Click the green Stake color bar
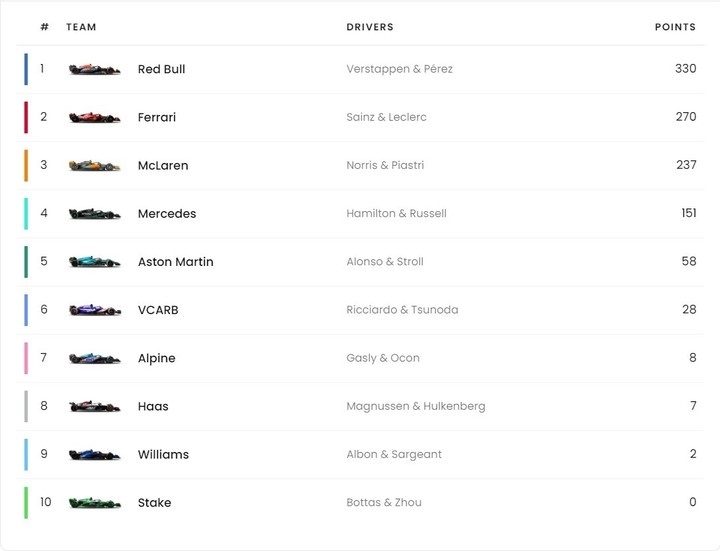 pos(26,502)
